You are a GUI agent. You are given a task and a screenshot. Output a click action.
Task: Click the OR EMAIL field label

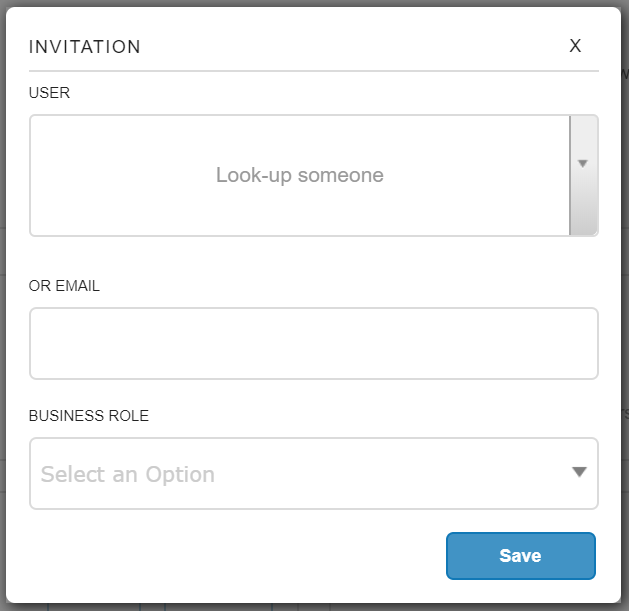65,286
